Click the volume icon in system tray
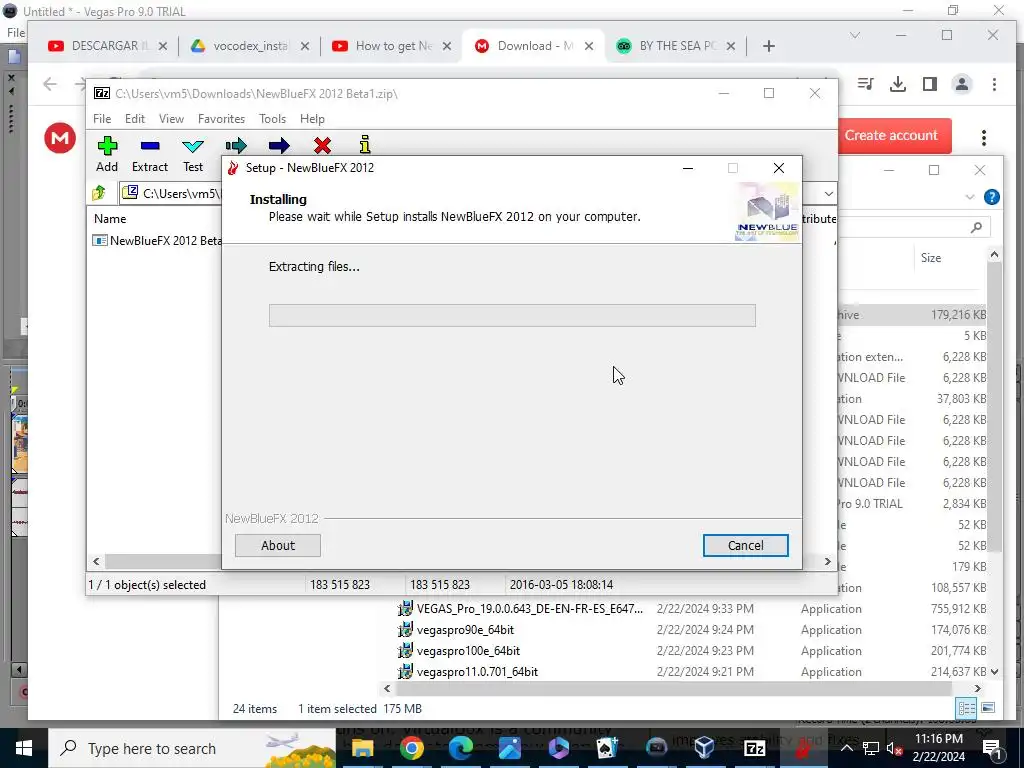 [x=894, y=748]
